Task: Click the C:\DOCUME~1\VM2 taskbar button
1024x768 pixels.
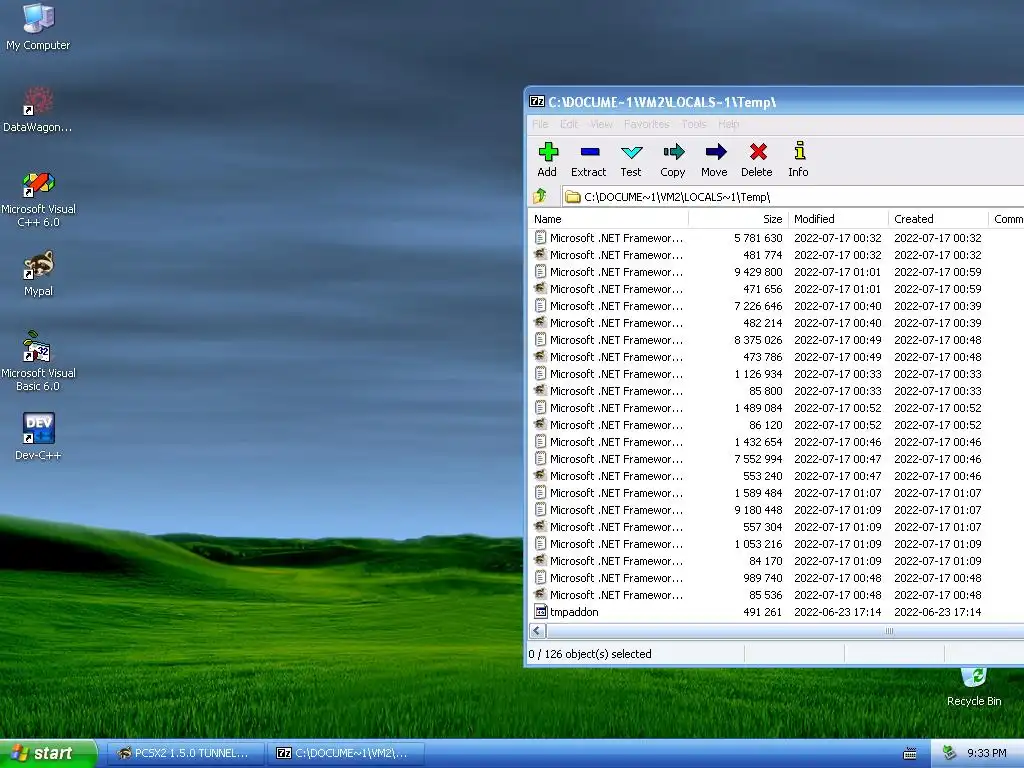Action: pyautogui.click(x=345, y=754)
